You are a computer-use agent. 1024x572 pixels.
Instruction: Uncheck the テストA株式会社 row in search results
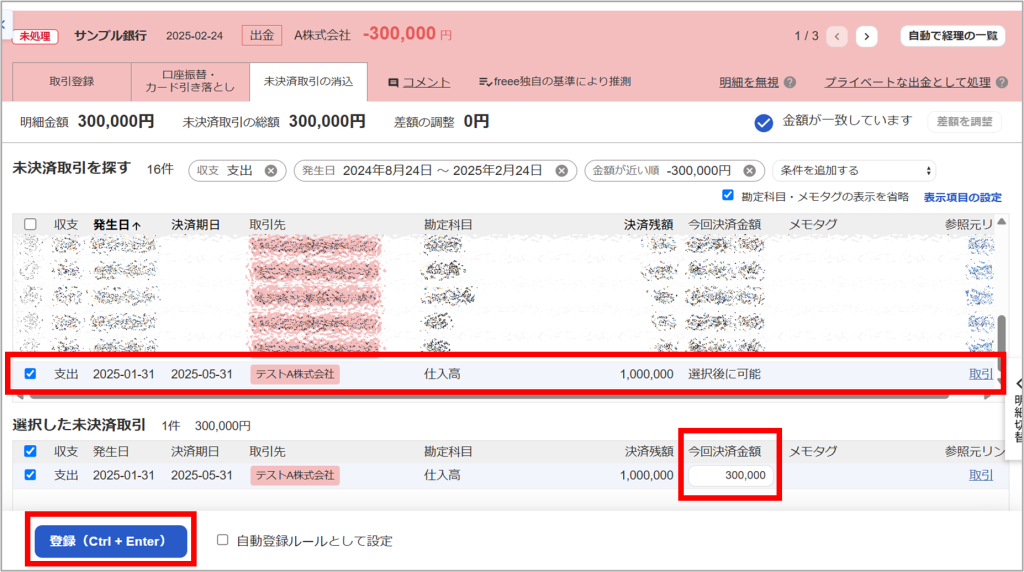[30, 374]
